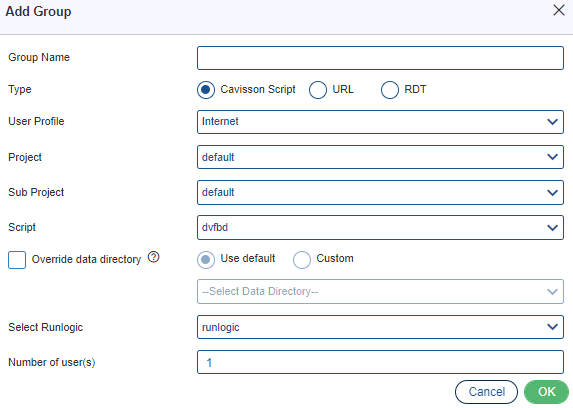Close the Add Group dialog
The height and width of the screenshot is (408, 573).
[x=559, y=10]
